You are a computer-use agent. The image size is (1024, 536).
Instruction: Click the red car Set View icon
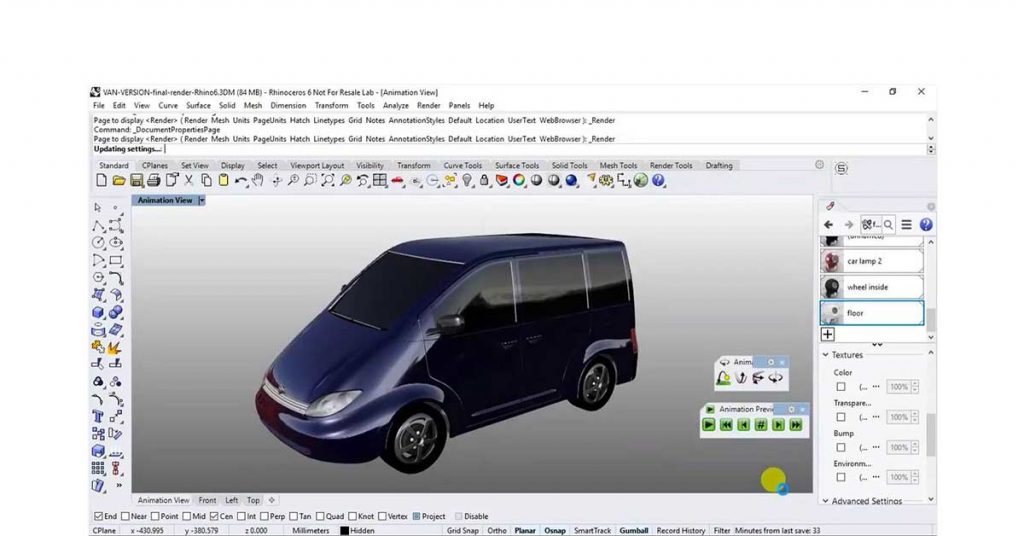(398, 180)
